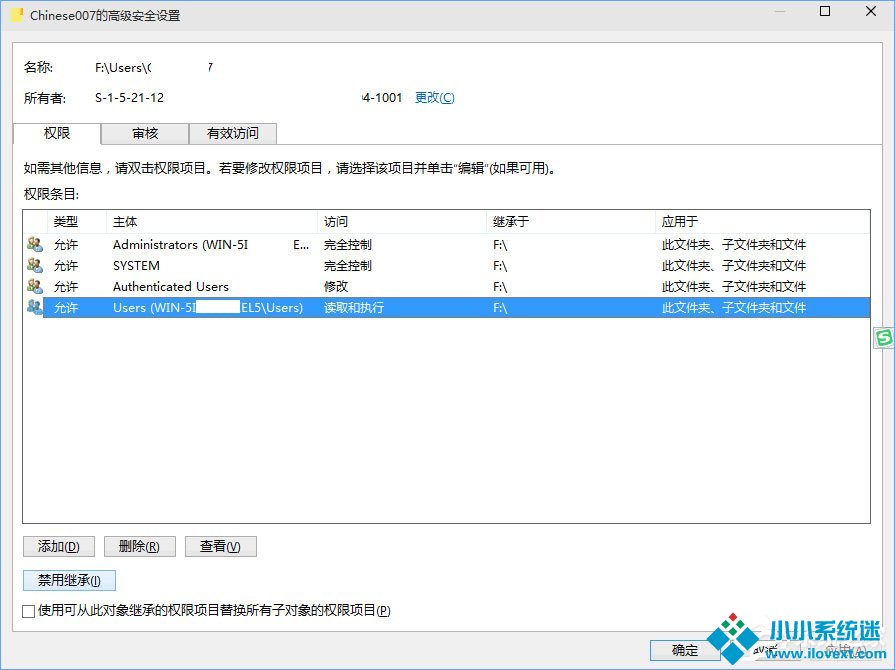Confirm with the 确定 button
The image size is (895, 670).
click(685, 650)
